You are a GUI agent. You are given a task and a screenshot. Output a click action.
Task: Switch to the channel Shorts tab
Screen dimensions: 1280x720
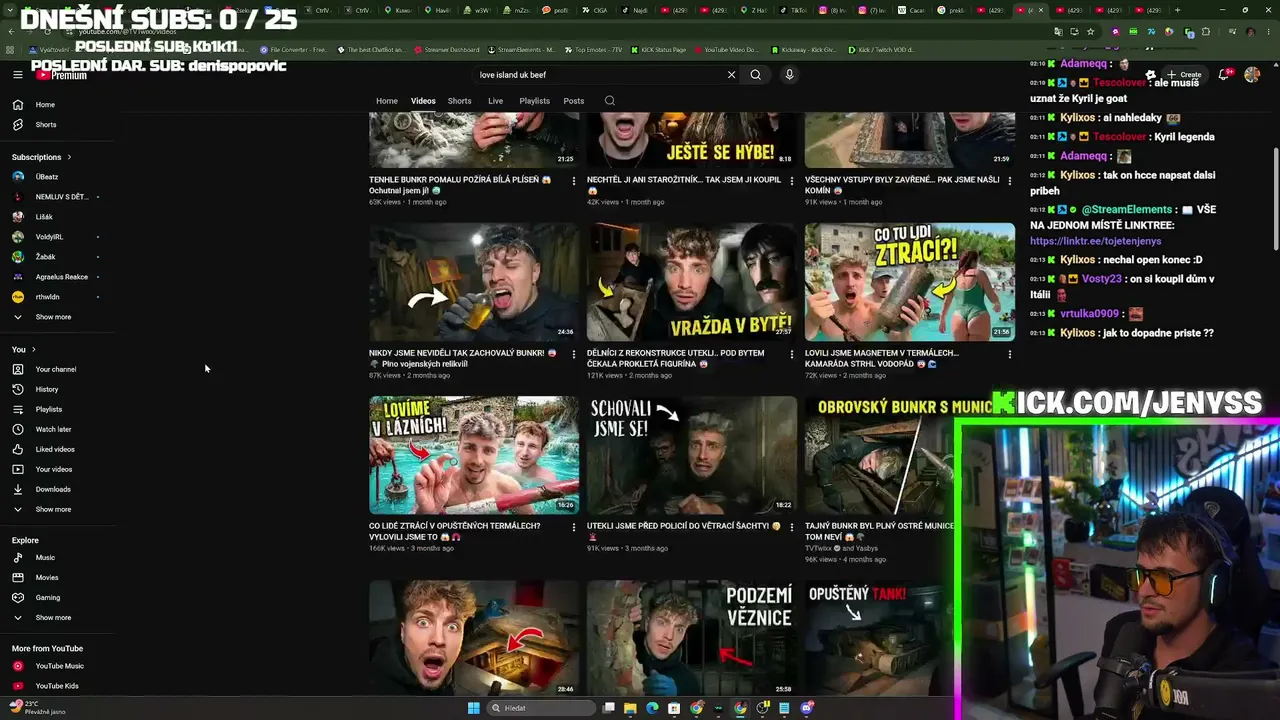point(460,101)
